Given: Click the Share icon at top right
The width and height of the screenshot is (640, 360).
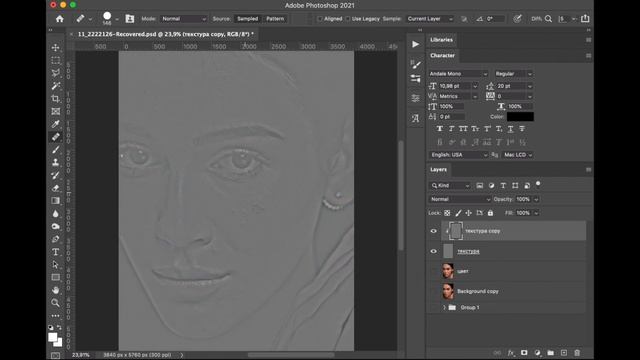Looking at the screenshot, I should pyautogui.click(x=585, y=18).
